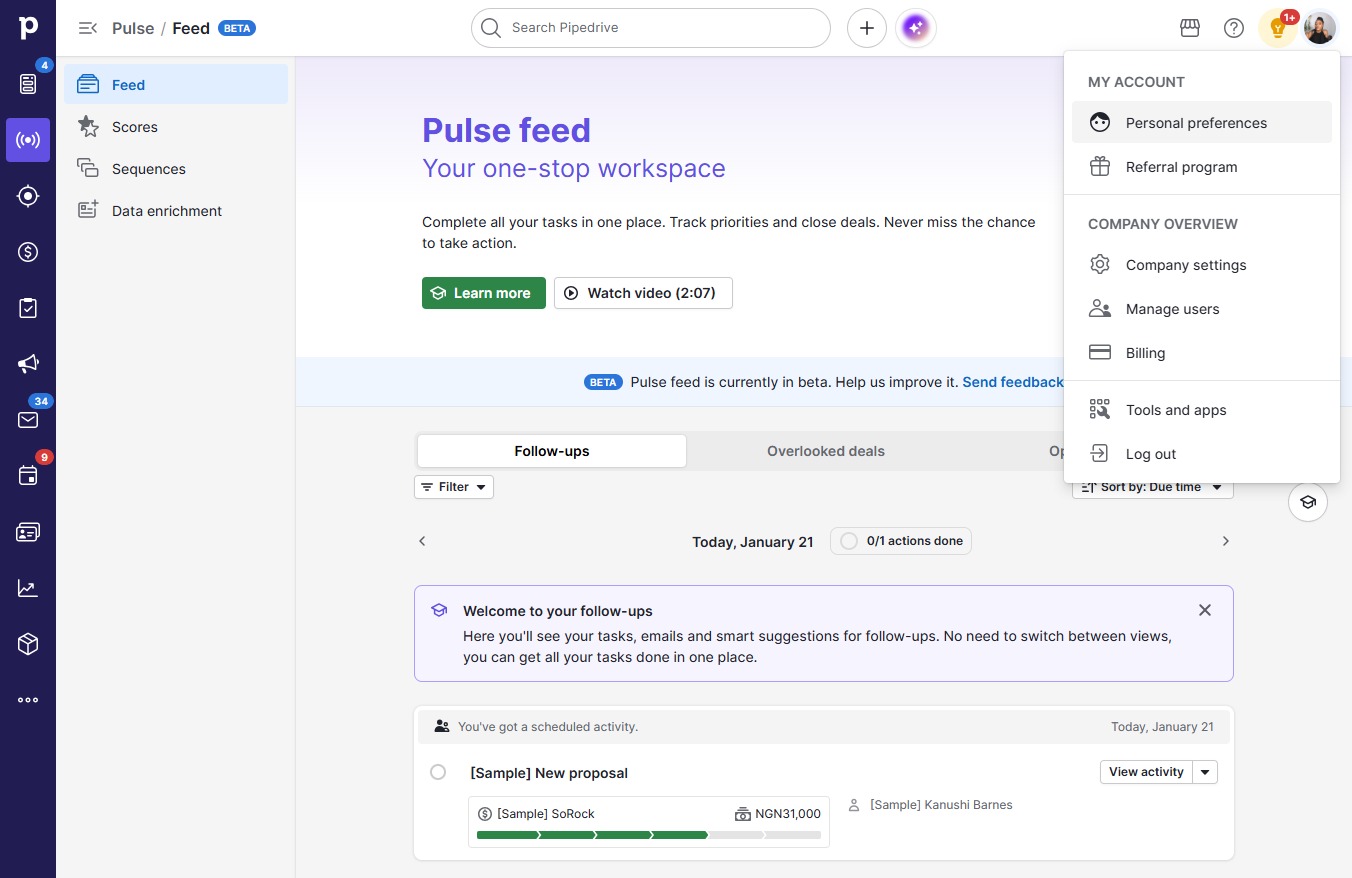1352x878 pixels.
Task: Click the green Learn more button
Action: click(x=484, y=293)
